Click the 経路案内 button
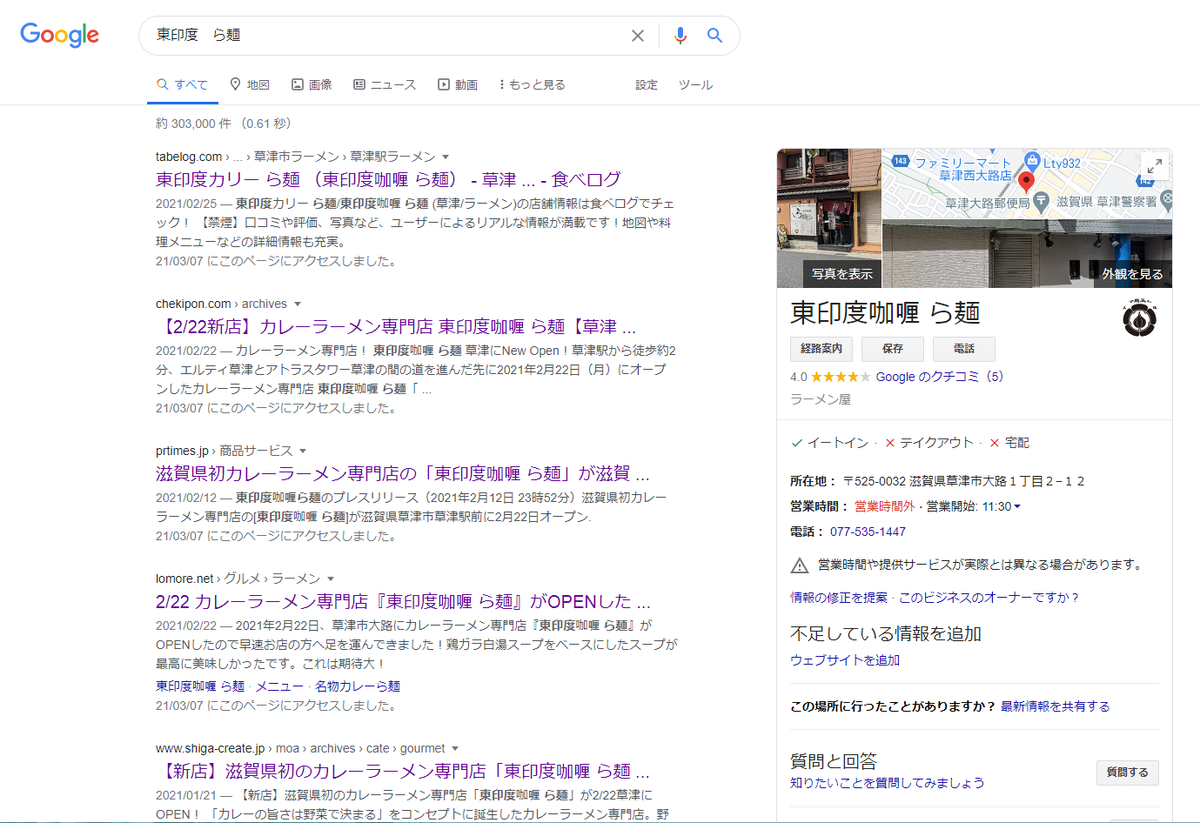The height and width of the screenshot is (823, 1200). point(821,349)
